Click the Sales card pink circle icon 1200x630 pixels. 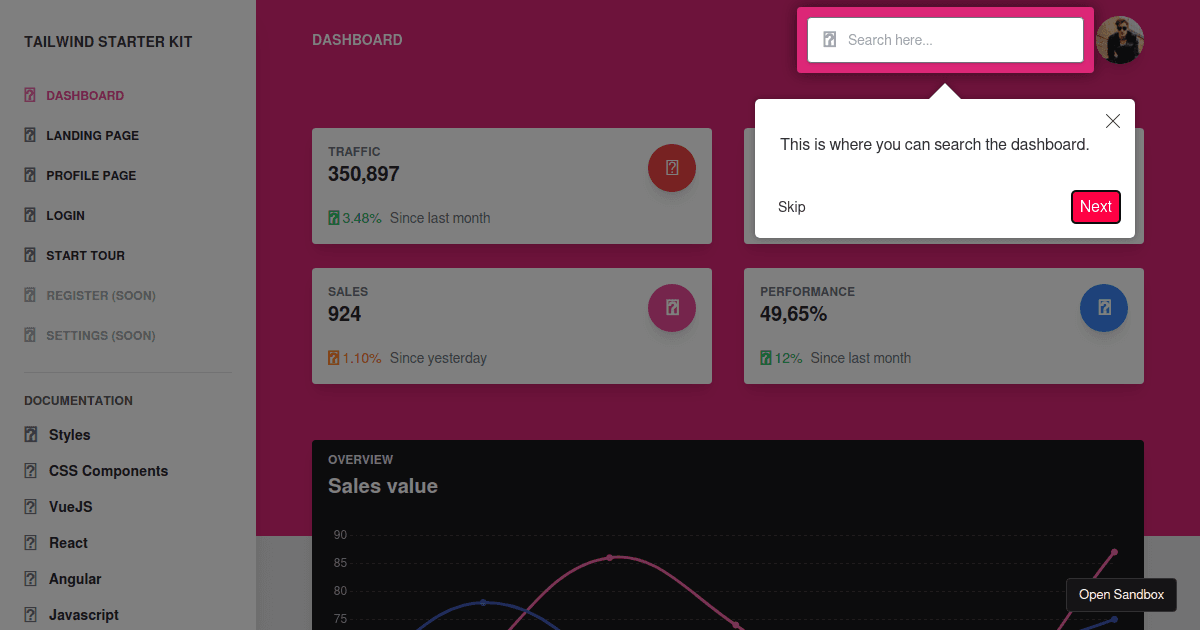[x=672, y=308]
